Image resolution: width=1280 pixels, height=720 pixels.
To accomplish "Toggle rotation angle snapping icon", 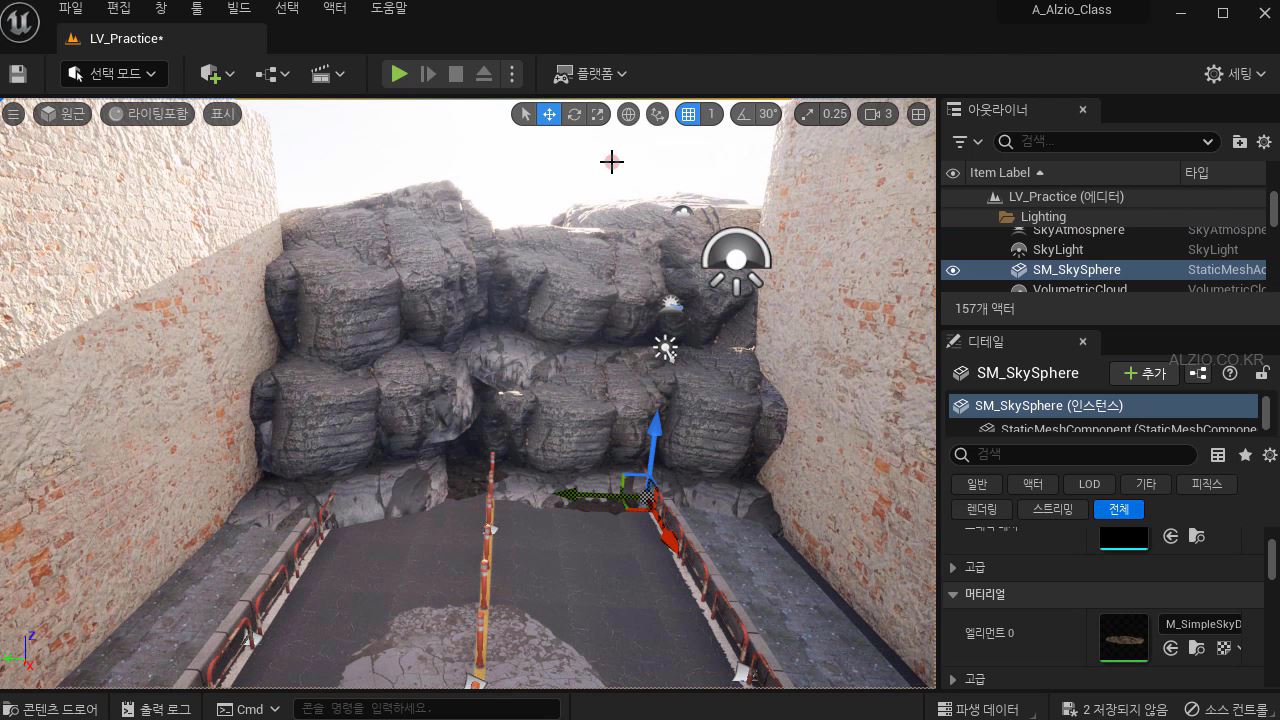I will click(x=743, y=114).
